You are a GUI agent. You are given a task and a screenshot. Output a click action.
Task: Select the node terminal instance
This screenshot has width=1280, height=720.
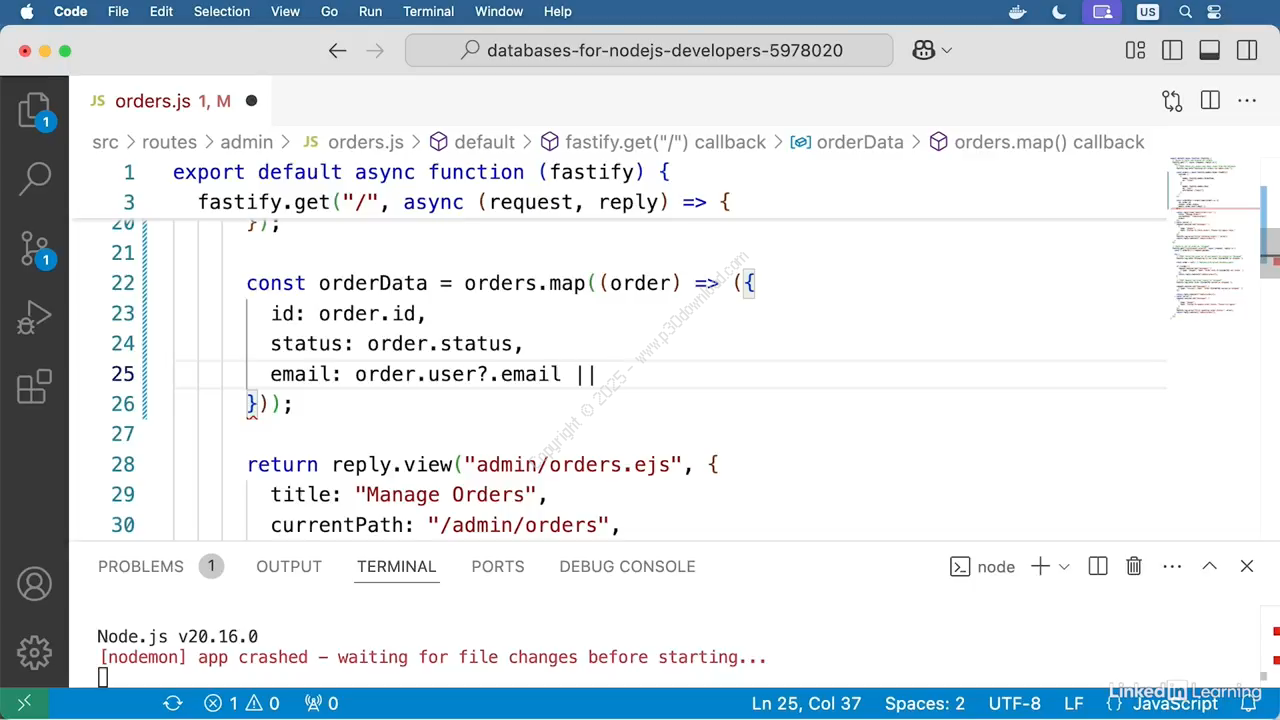pyautogui.click(x=982, y=566)
